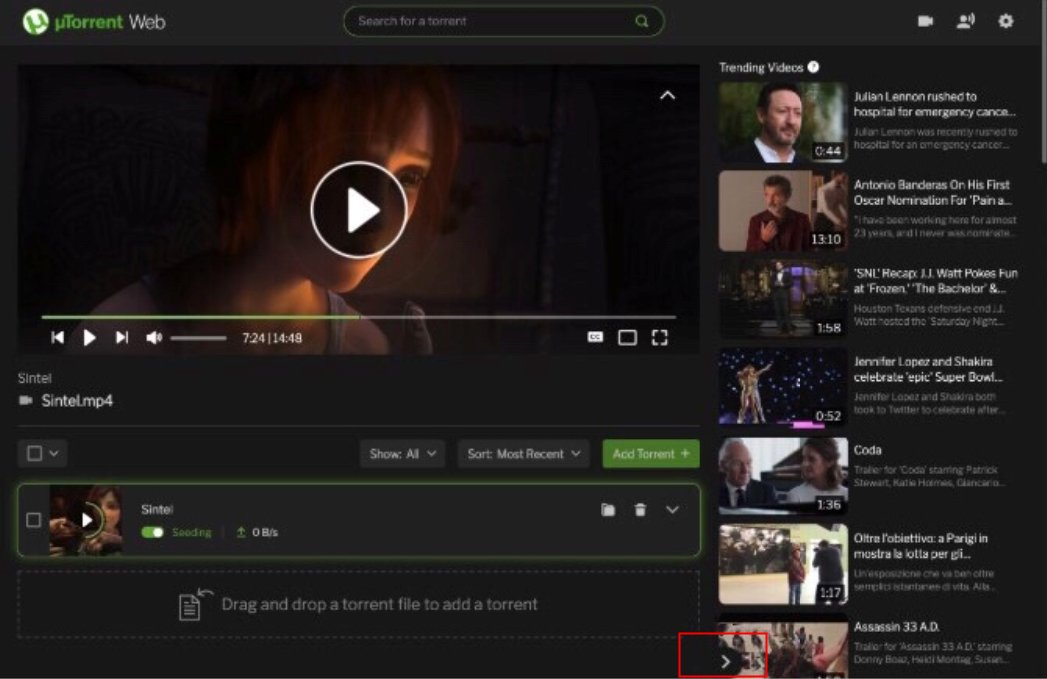Click the Sintel torrent title
This screenshot has height=679, width=1047.
(x=157, y=509)
